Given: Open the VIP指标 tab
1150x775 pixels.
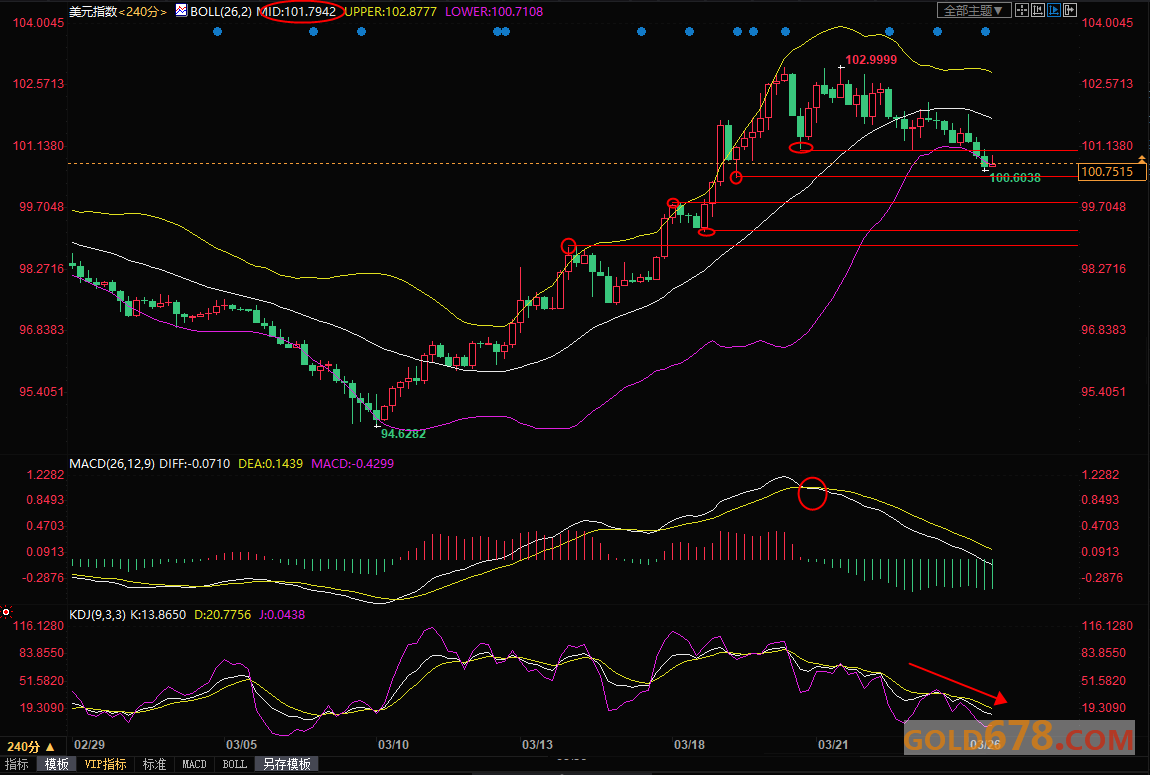Looking at the screenshot, I should [105, 764].
